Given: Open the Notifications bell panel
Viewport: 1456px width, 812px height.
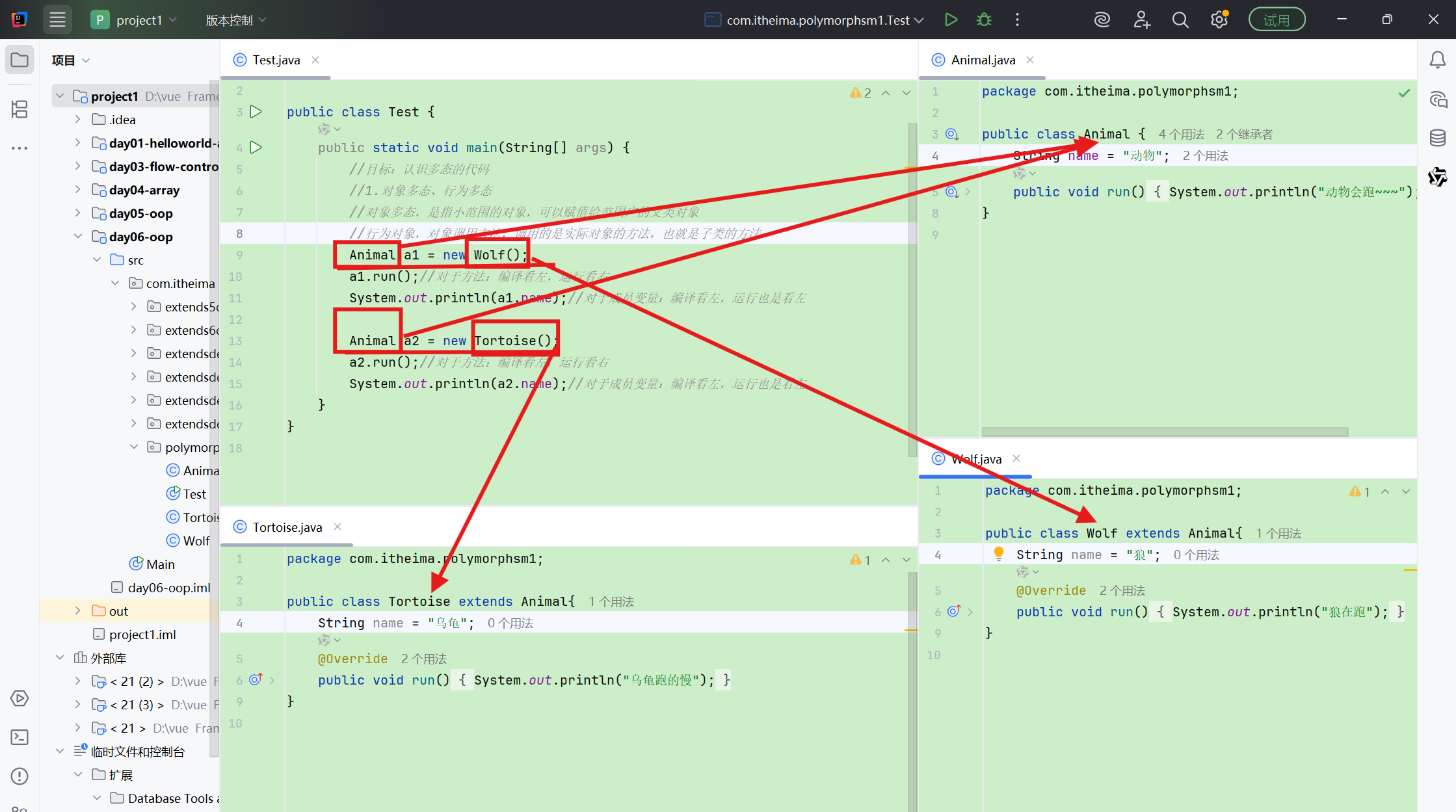Looking at the screenshot, I should tap(1437, 60).
